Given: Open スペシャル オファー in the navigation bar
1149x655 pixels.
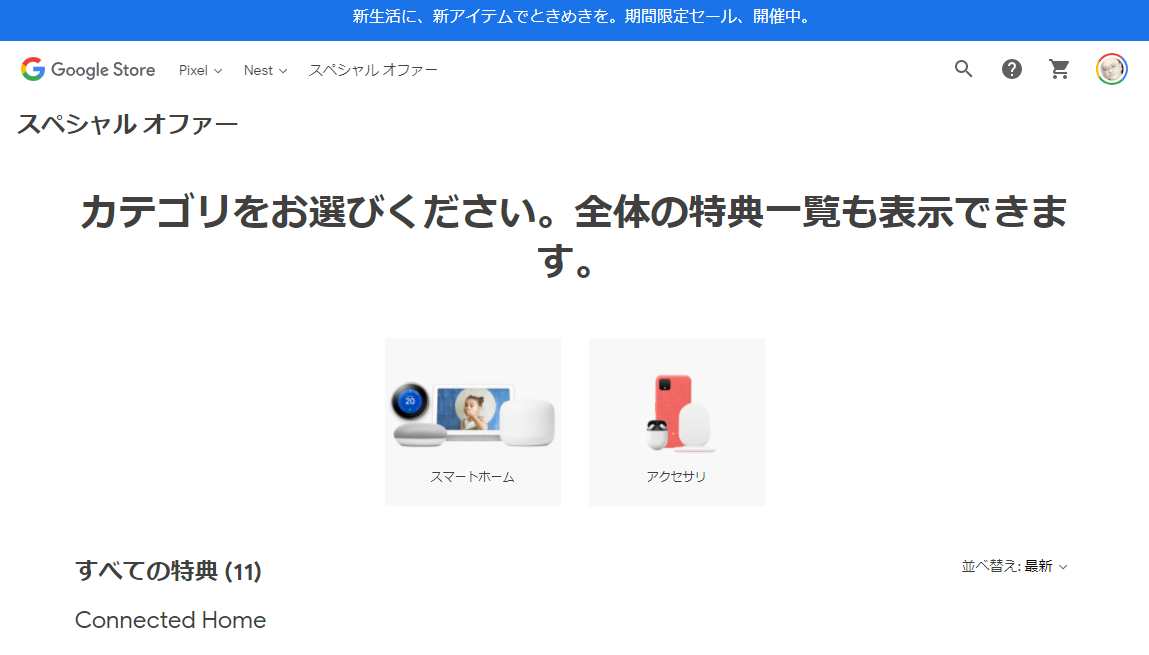Looking at the screenshot, I should (x=373, y=70).
